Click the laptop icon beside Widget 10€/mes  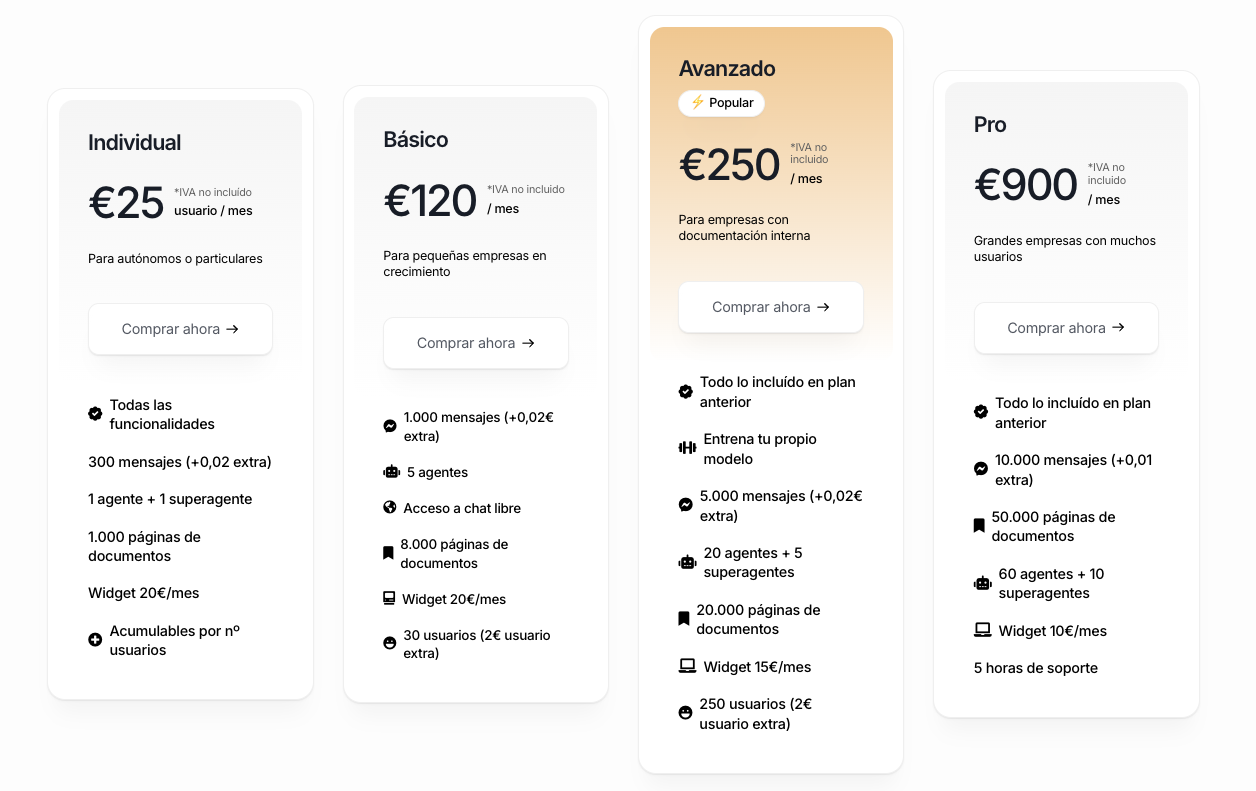pos(982,631)
